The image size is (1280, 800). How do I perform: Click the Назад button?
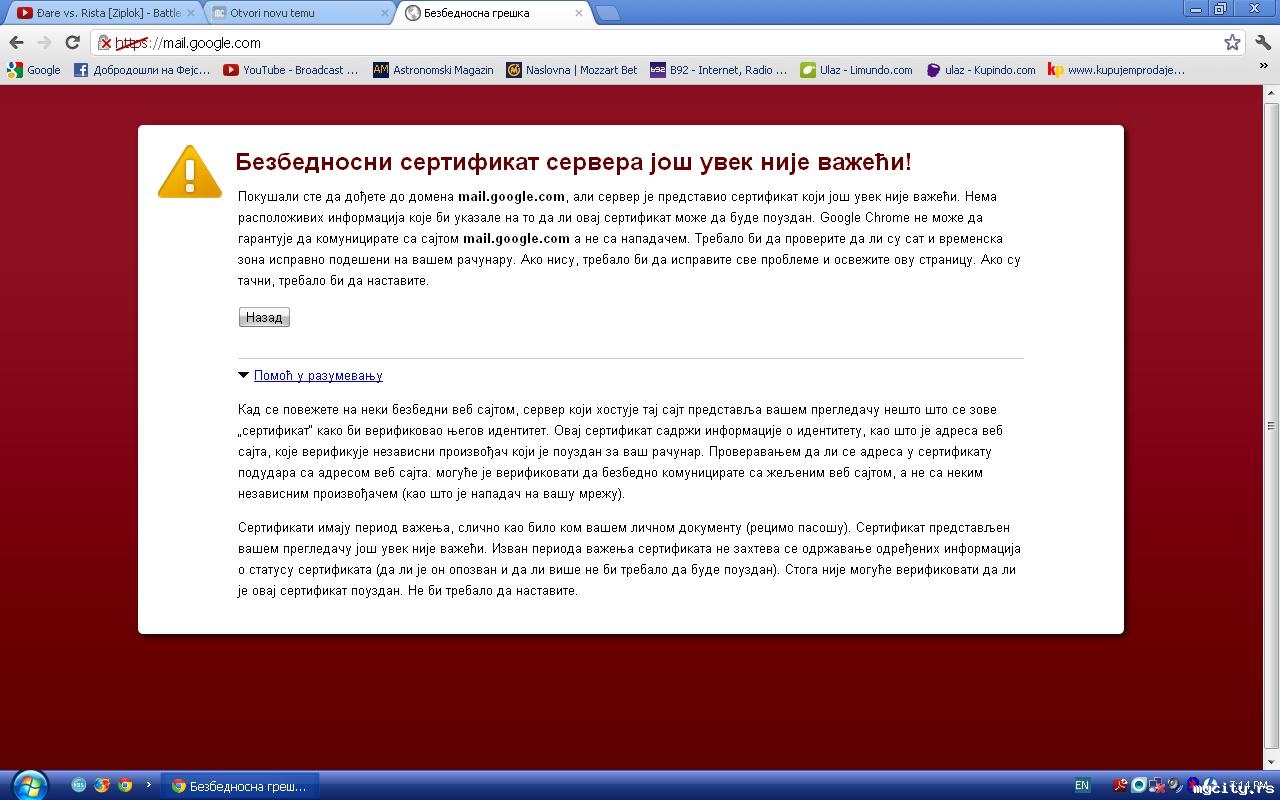tap(264, 317)
